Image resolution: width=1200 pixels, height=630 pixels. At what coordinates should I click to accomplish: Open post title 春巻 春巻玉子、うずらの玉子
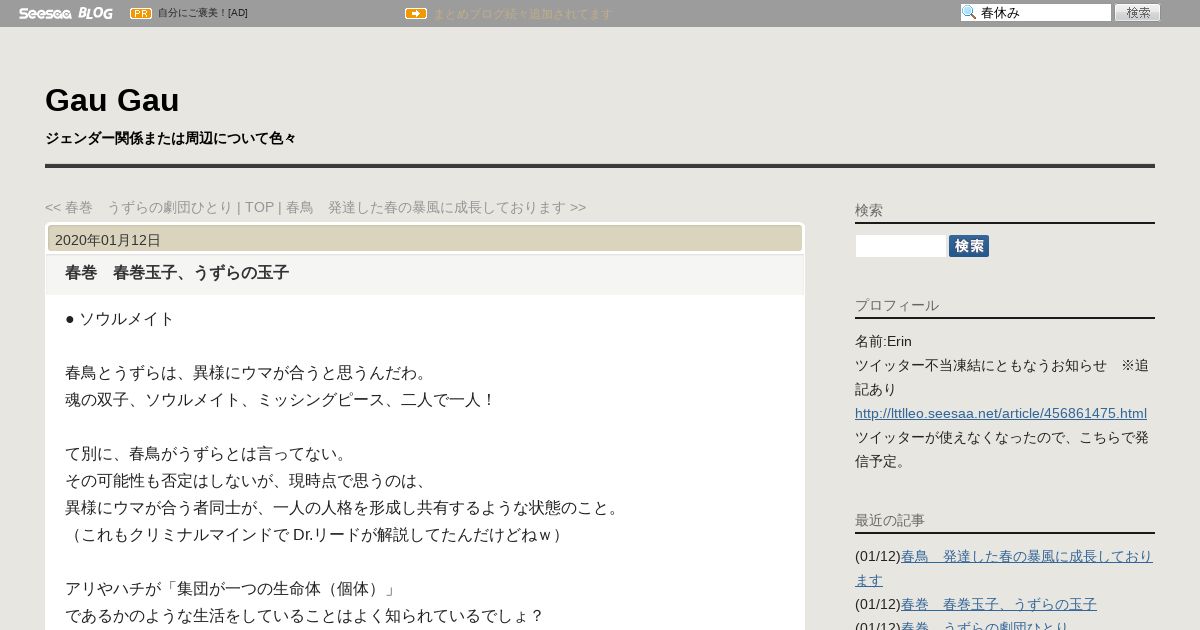177,272
